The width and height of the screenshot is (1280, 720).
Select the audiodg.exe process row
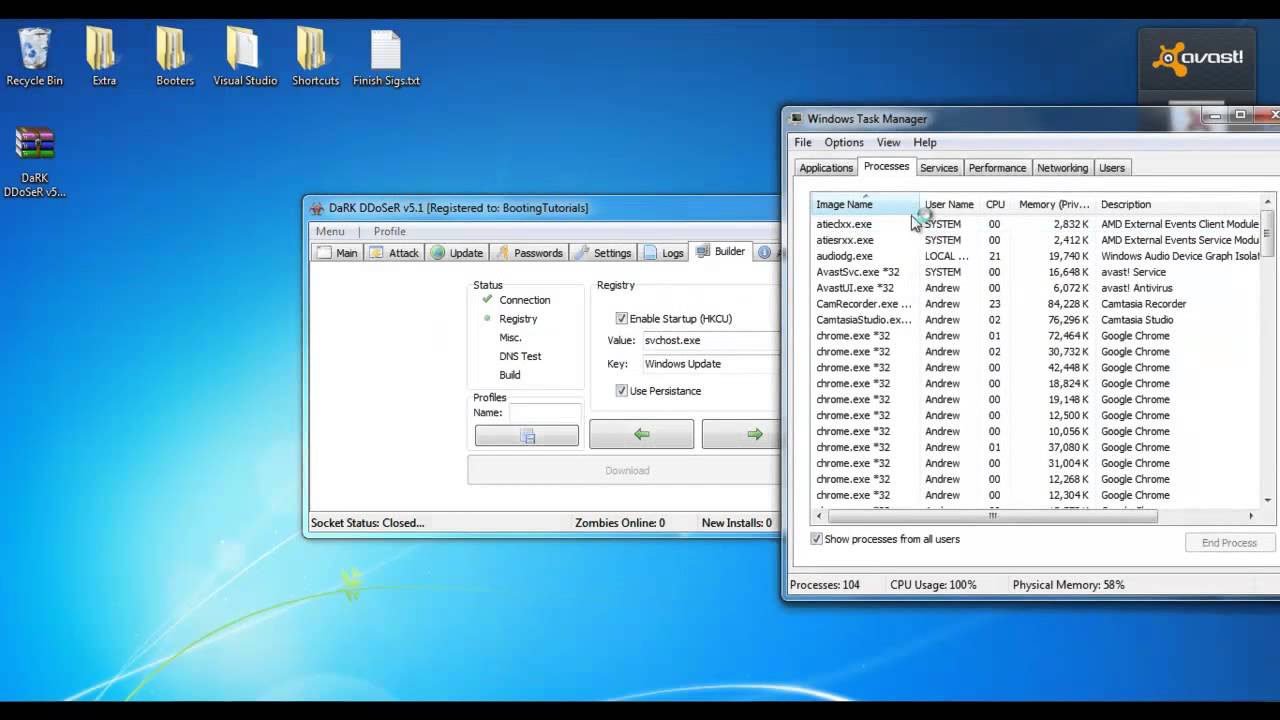click(1036, 256)
